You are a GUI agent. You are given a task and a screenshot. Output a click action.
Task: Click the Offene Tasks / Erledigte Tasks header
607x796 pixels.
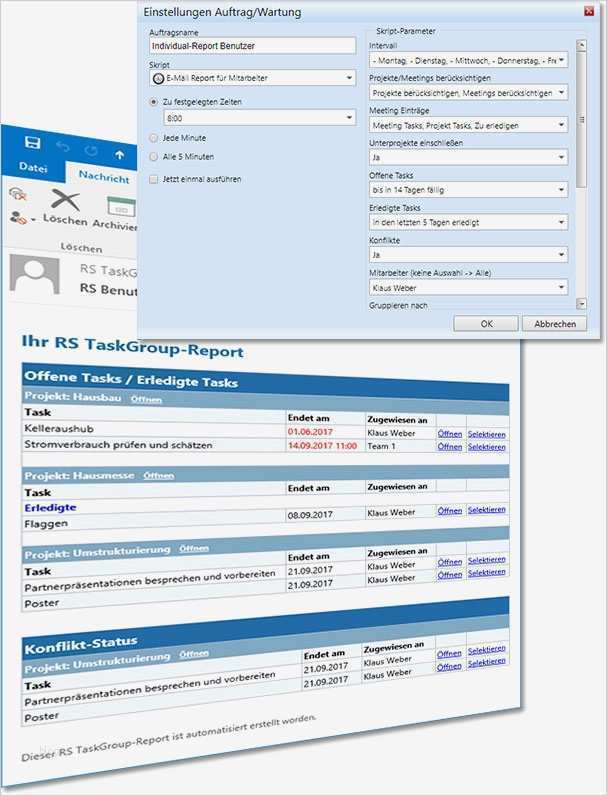(131, 380)
